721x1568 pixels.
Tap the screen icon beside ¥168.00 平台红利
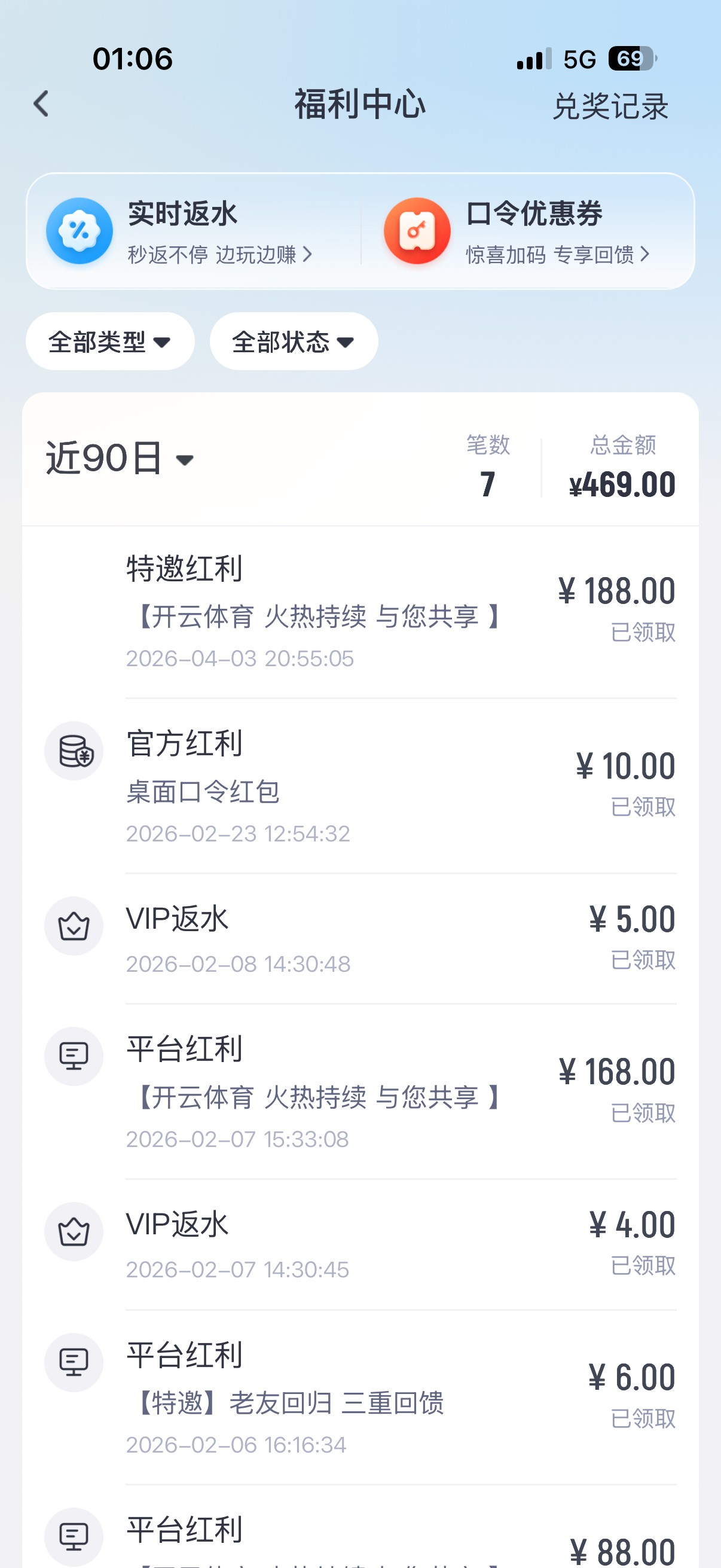click(74, 1056)
